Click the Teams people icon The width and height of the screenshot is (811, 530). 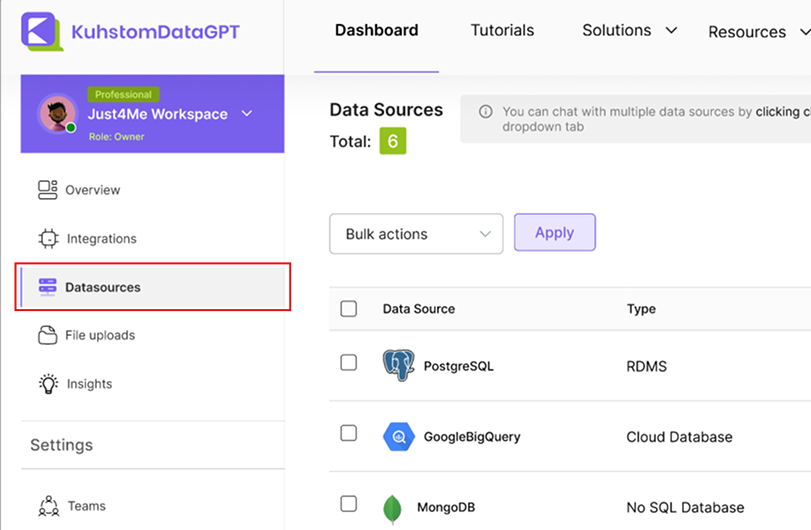[47, 506]
